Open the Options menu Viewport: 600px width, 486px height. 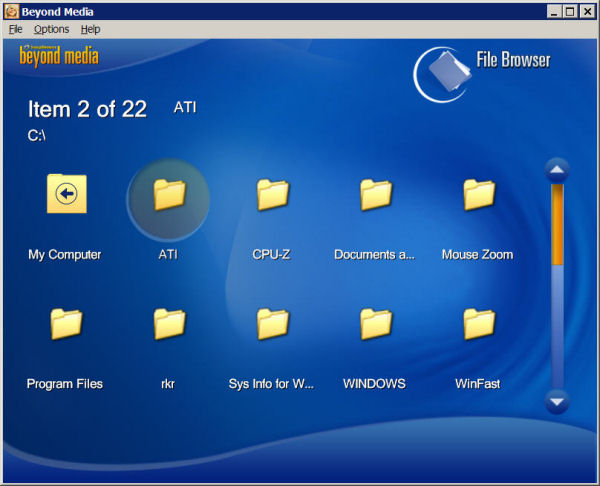coord(51,29)
